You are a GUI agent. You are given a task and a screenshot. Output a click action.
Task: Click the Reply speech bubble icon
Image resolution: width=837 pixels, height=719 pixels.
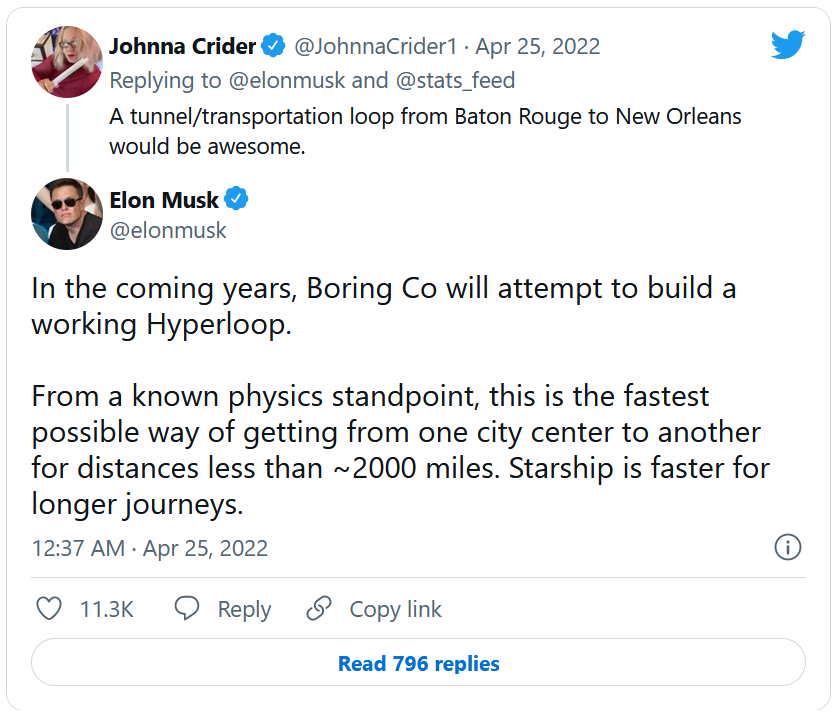187,609
